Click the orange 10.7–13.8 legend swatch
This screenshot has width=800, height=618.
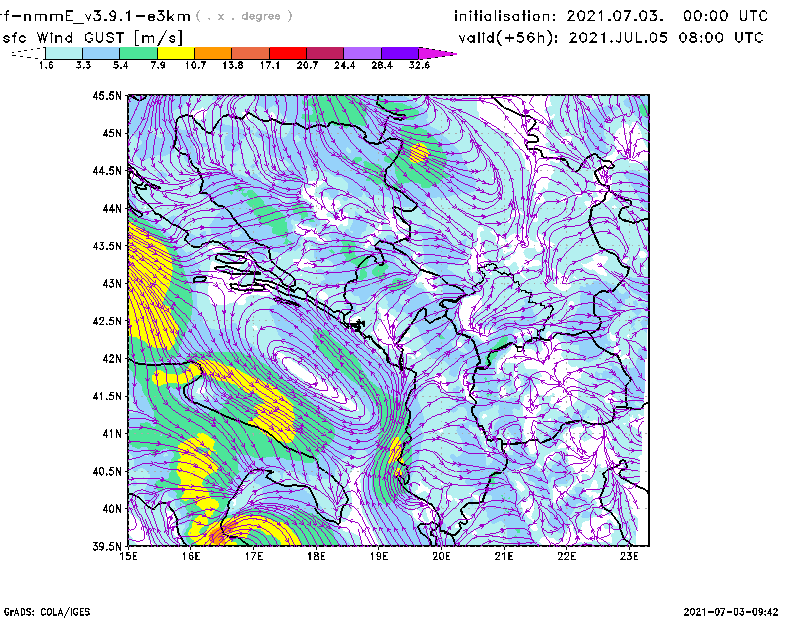point(213,53)
